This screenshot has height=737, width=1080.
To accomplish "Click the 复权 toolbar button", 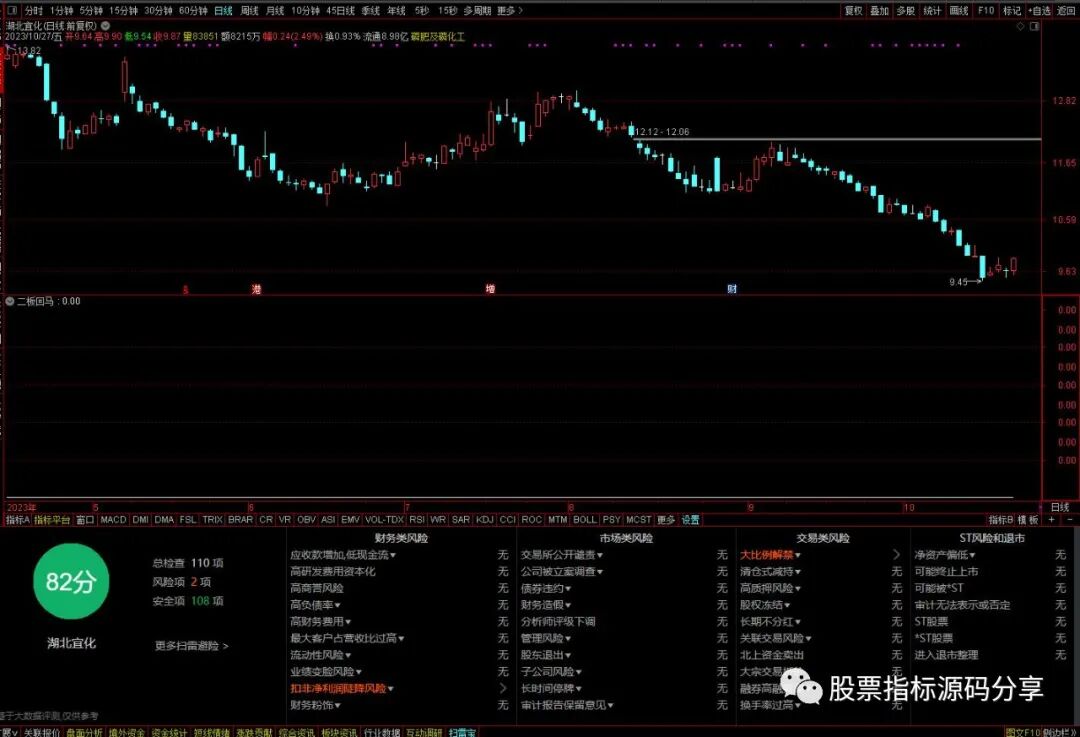I will (x=853, y=10).
